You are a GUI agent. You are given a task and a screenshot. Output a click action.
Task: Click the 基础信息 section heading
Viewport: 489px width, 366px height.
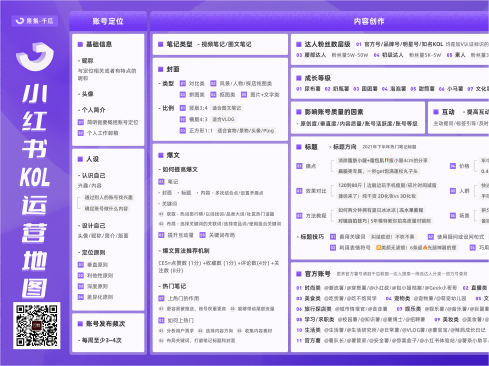(99, 44)
